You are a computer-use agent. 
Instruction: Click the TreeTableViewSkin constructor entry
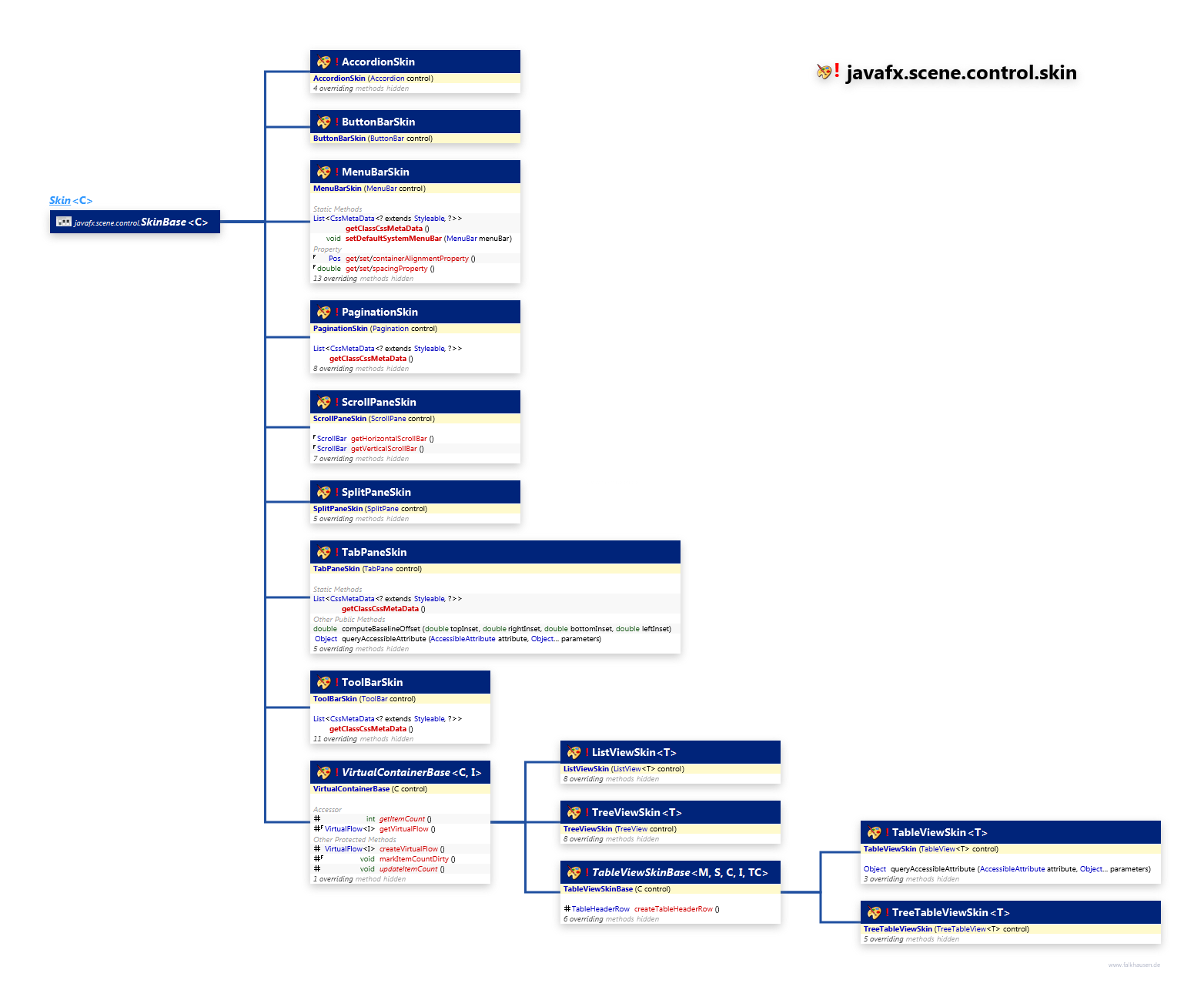(898, 929)
